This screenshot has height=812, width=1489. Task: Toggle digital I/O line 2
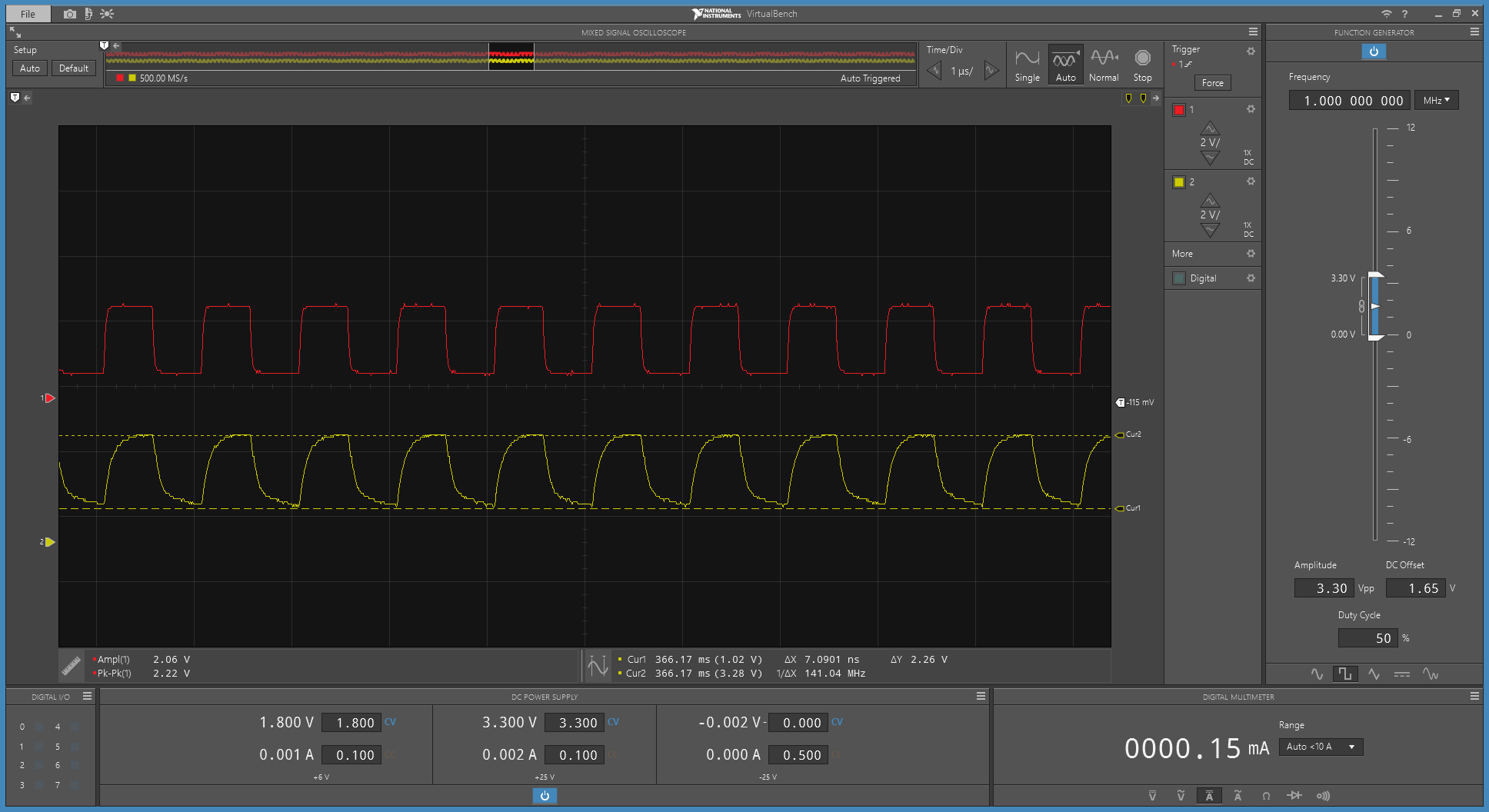click(x=39, y=765)
